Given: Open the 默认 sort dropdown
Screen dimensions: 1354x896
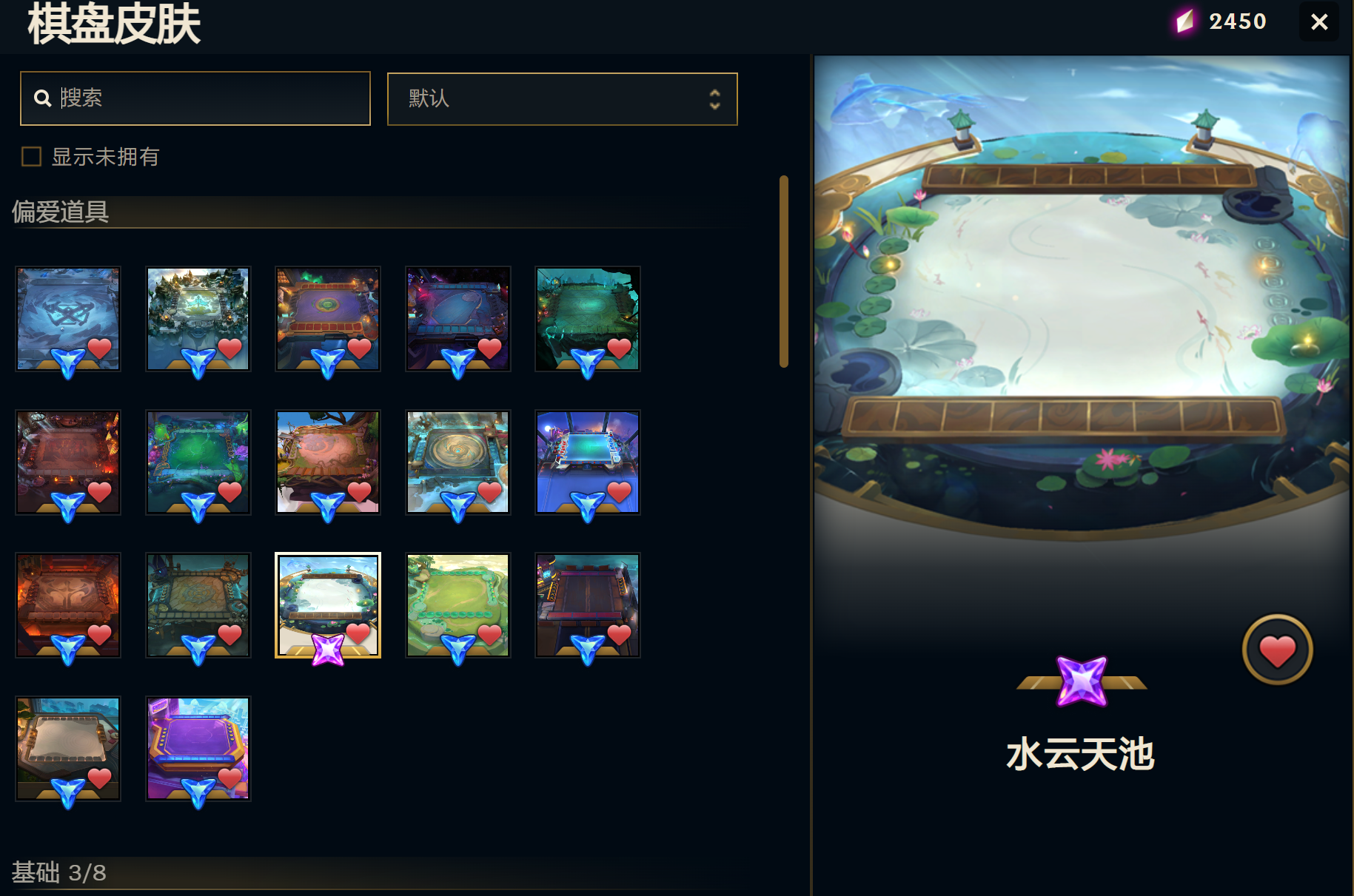Looking at the screenshot, I should (562, 98).
